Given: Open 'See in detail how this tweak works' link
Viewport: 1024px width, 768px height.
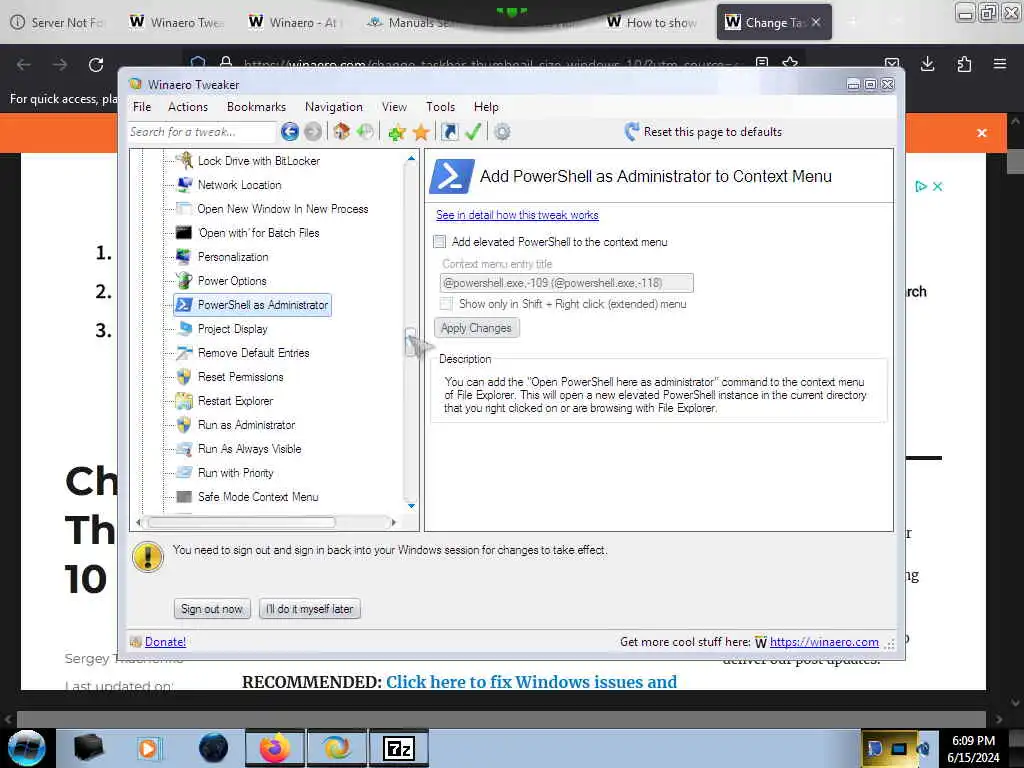Looking at the screenshot, I should click(517, 215).
